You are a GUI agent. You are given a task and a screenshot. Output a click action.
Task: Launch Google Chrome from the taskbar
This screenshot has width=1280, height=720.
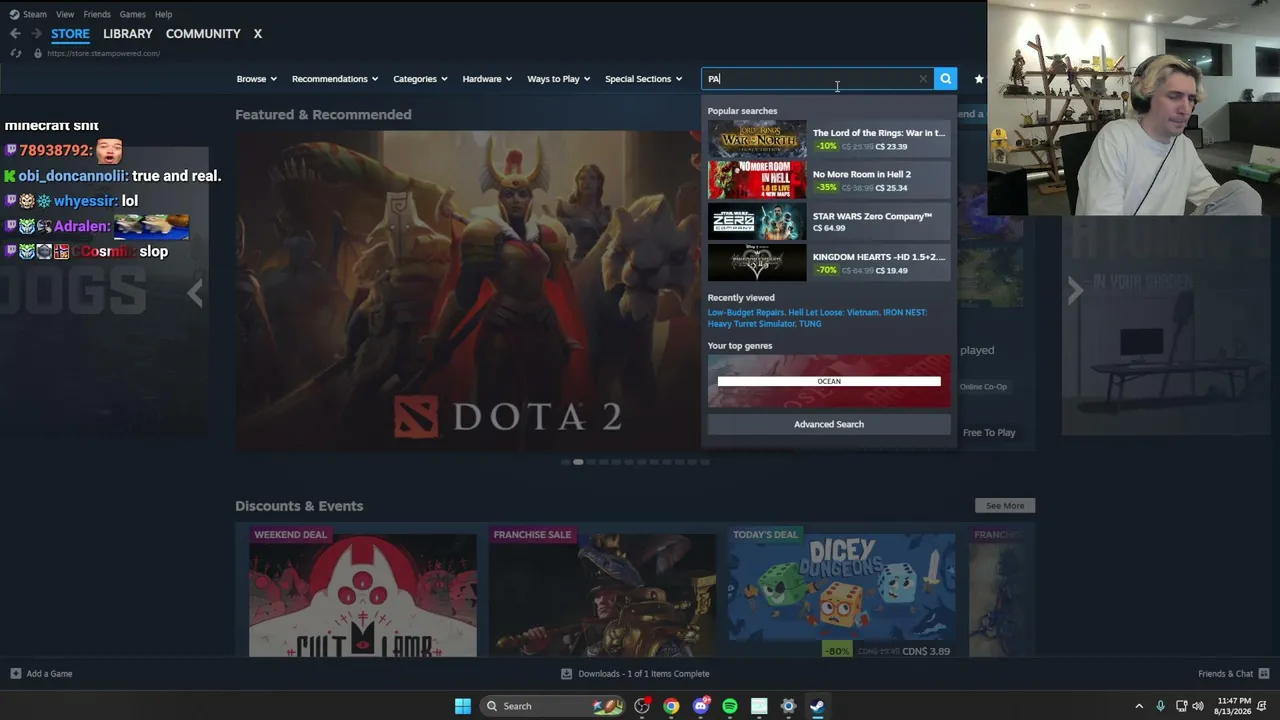point(671,706)
